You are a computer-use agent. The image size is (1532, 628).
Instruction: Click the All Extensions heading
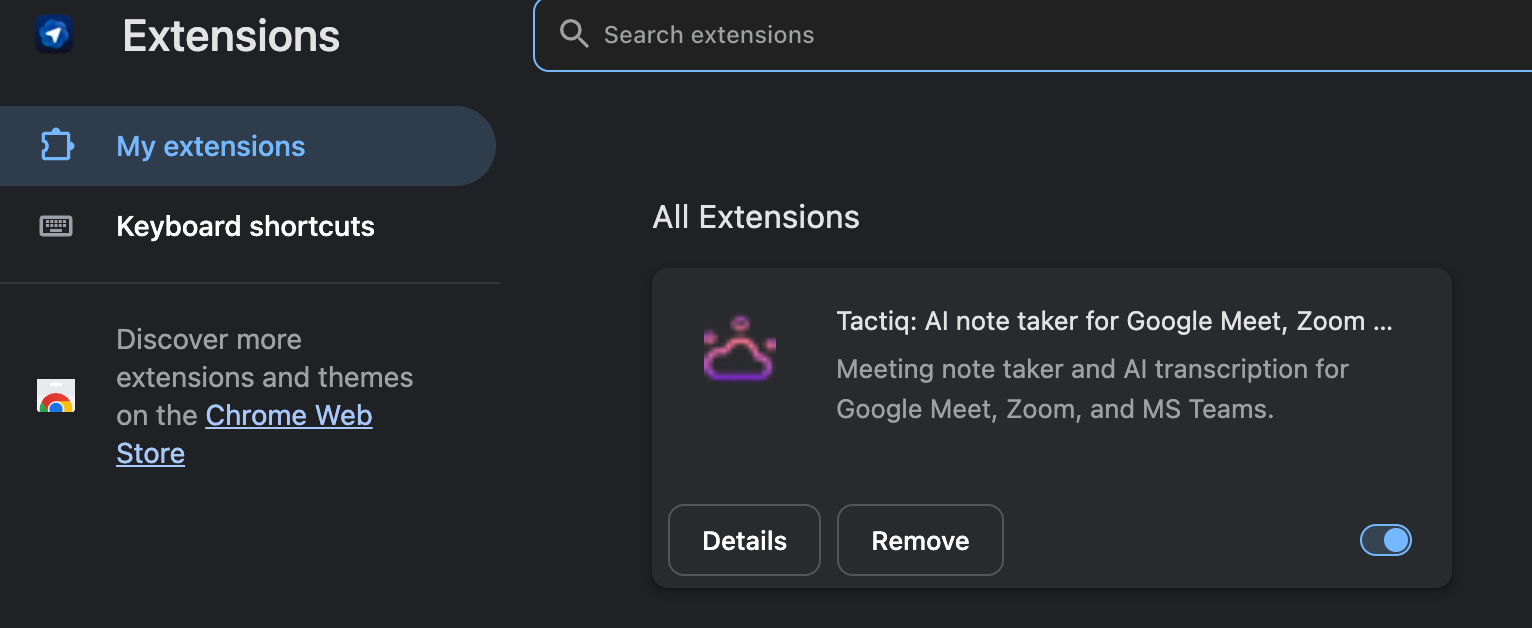[756, 217]
